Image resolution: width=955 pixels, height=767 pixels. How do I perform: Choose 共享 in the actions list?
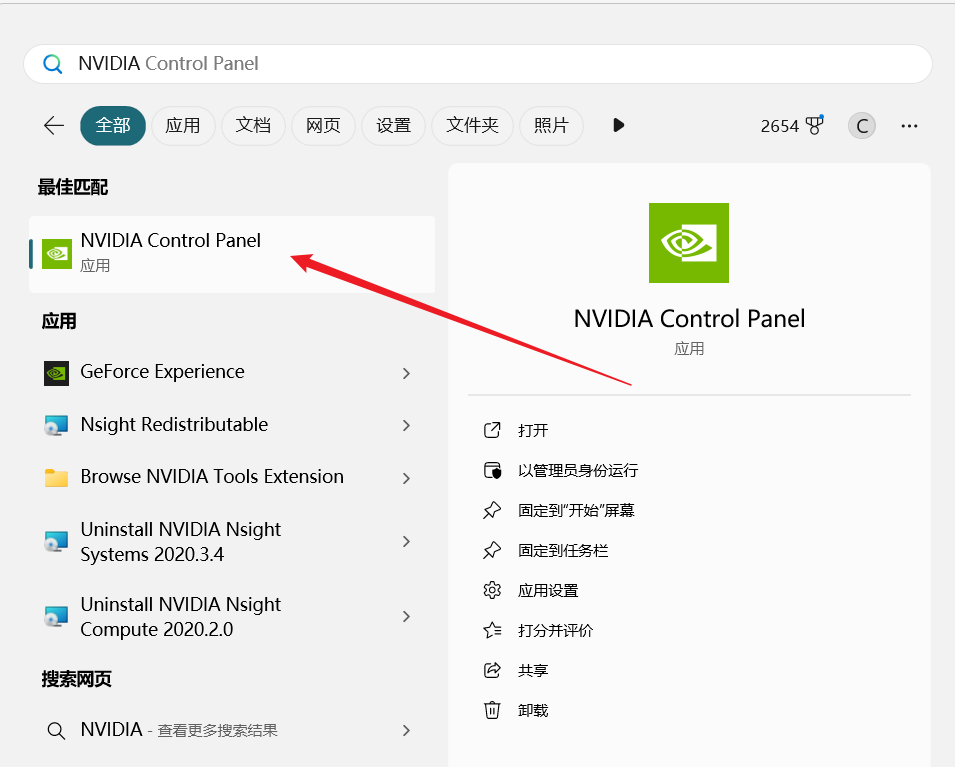(x=533, y=671)
